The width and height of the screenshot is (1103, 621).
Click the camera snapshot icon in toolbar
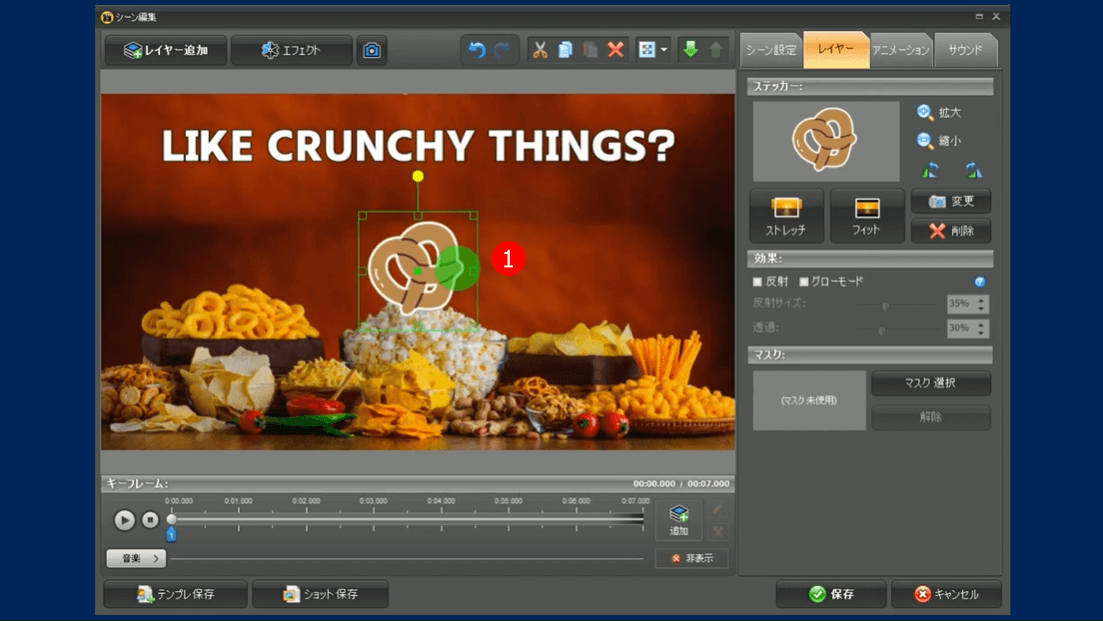pyautogui.click(x=372, y=50)
